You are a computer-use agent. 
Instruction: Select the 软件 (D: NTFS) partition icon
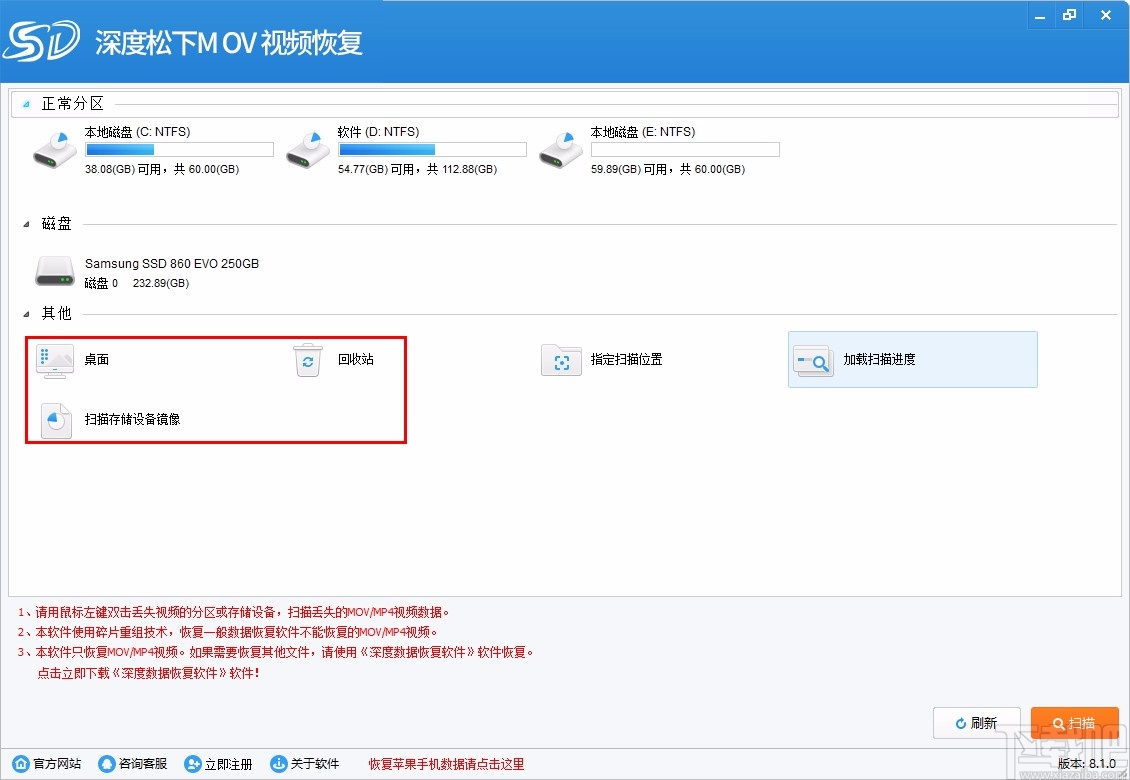click(x=307, y=148)
